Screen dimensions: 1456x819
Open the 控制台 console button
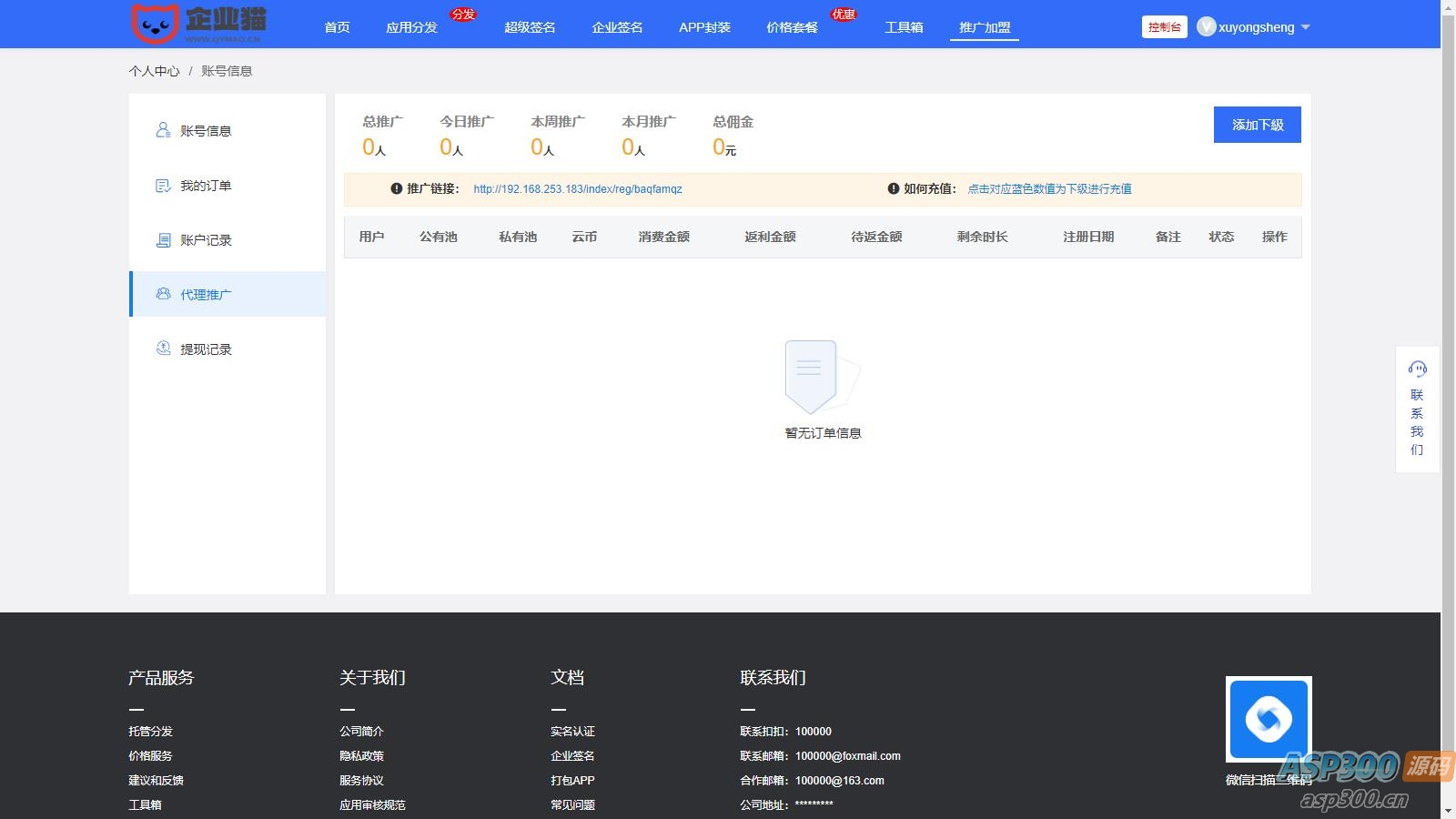pos(1164,27)
